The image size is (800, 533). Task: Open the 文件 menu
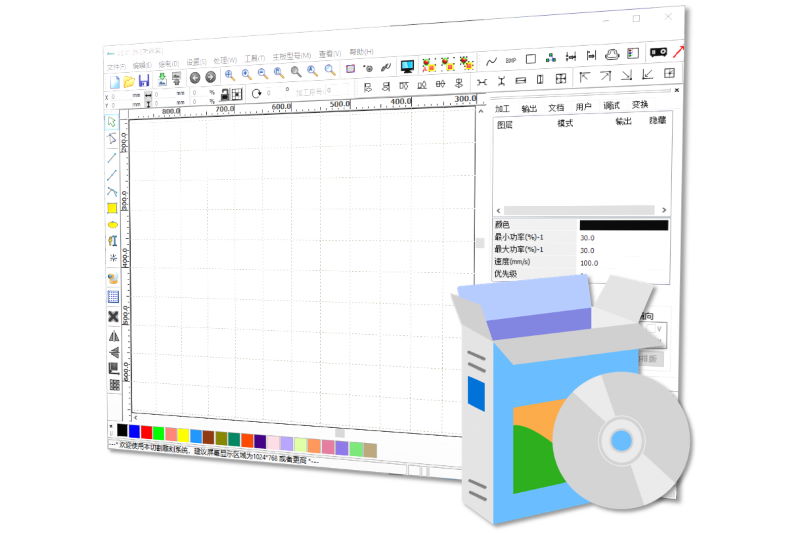pyautogui.click(x=116, y=67)
